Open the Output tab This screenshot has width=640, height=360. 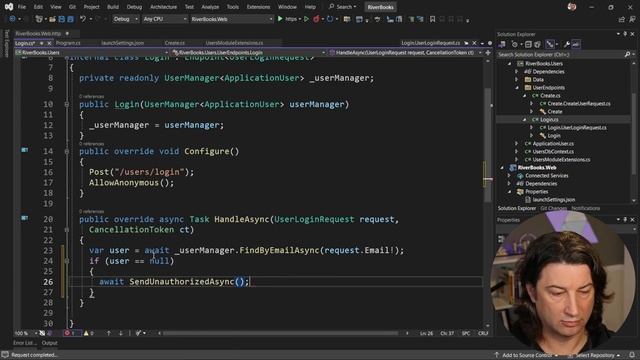point(49,343)
